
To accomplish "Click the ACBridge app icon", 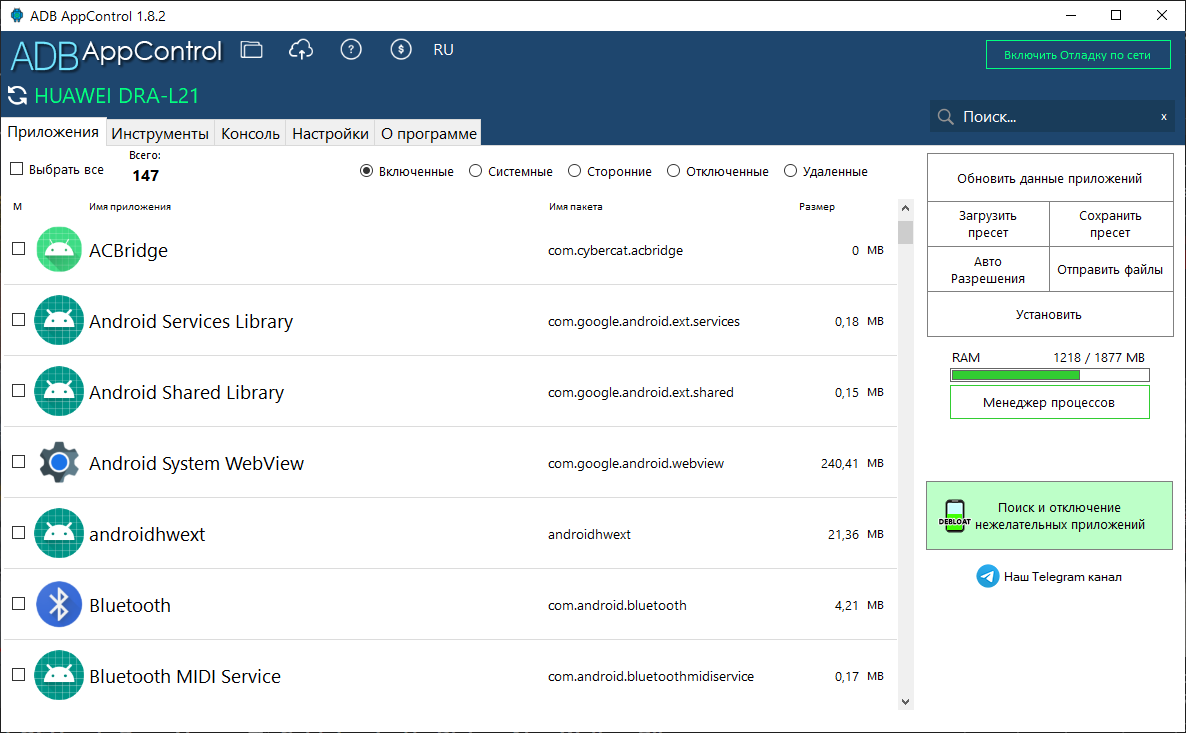I will [59, 249].
